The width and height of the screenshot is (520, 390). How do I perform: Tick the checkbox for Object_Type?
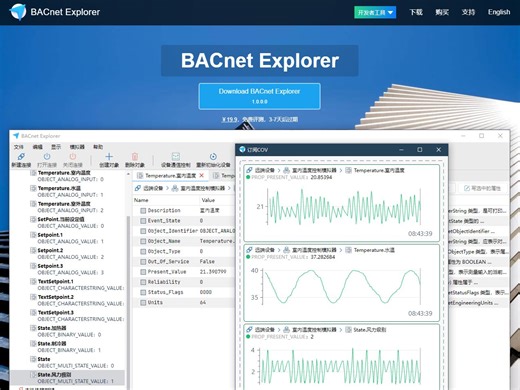coord(143,251)
